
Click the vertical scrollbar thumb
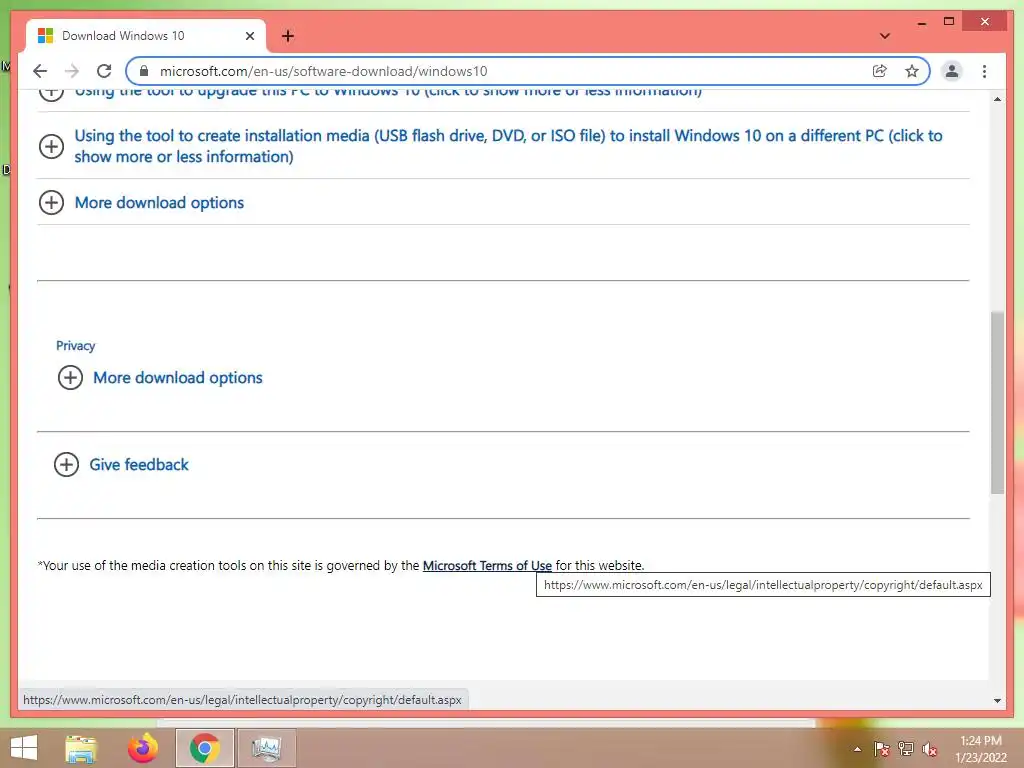tap(997, 403)
